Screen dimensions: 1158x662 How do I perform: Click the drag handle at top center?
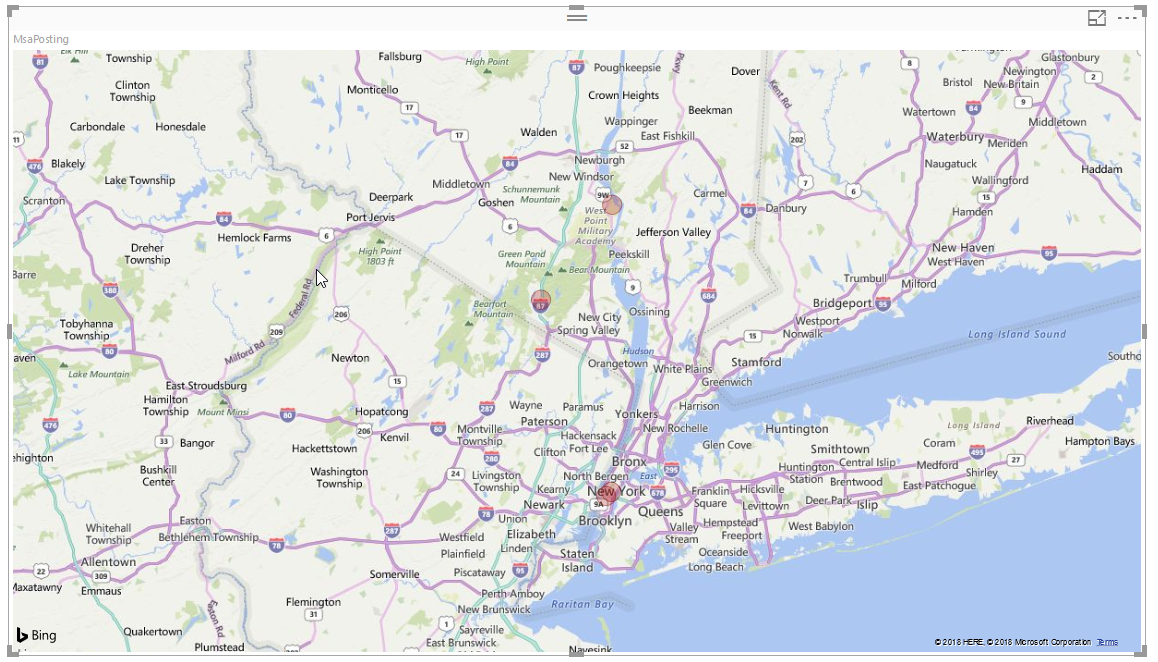pyautogui.click(x=577, y=16)
